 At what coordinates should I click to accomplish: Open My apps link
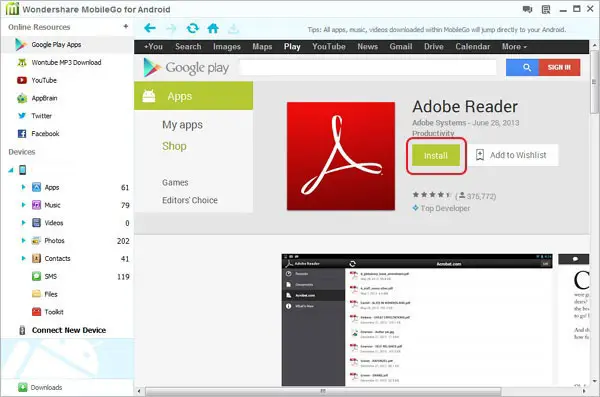pyautogui.click(x=182, y=125)
